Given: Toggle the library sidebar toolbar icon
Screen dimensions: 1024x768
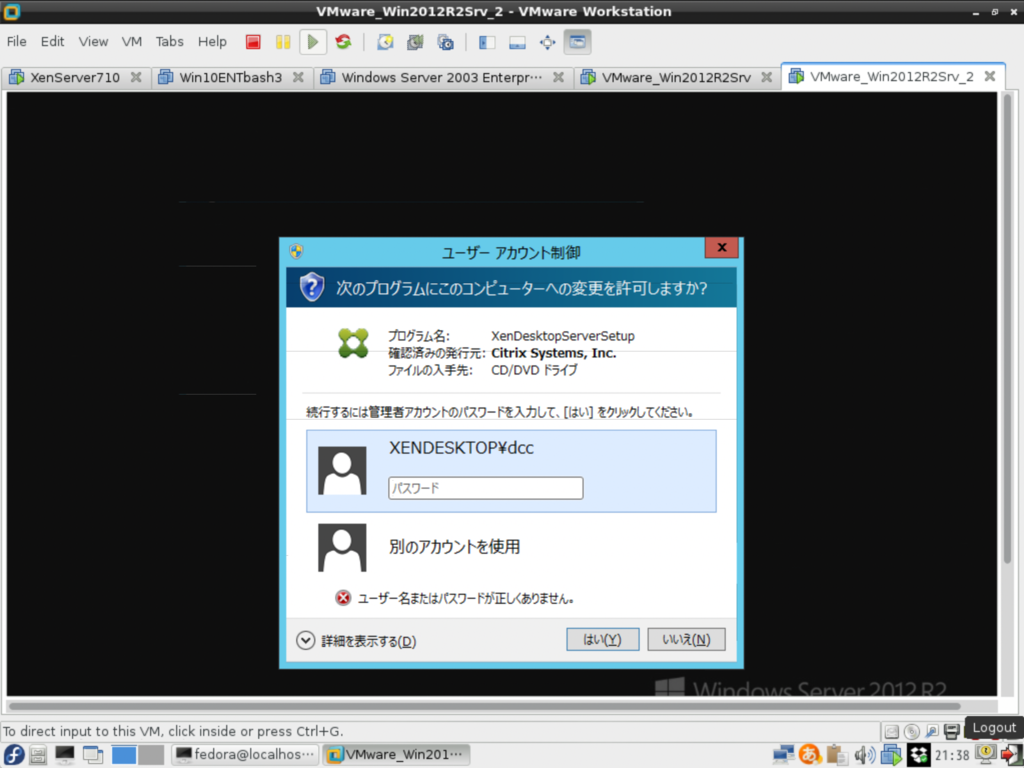Looking at the screenshot, I should click(487, 42).
